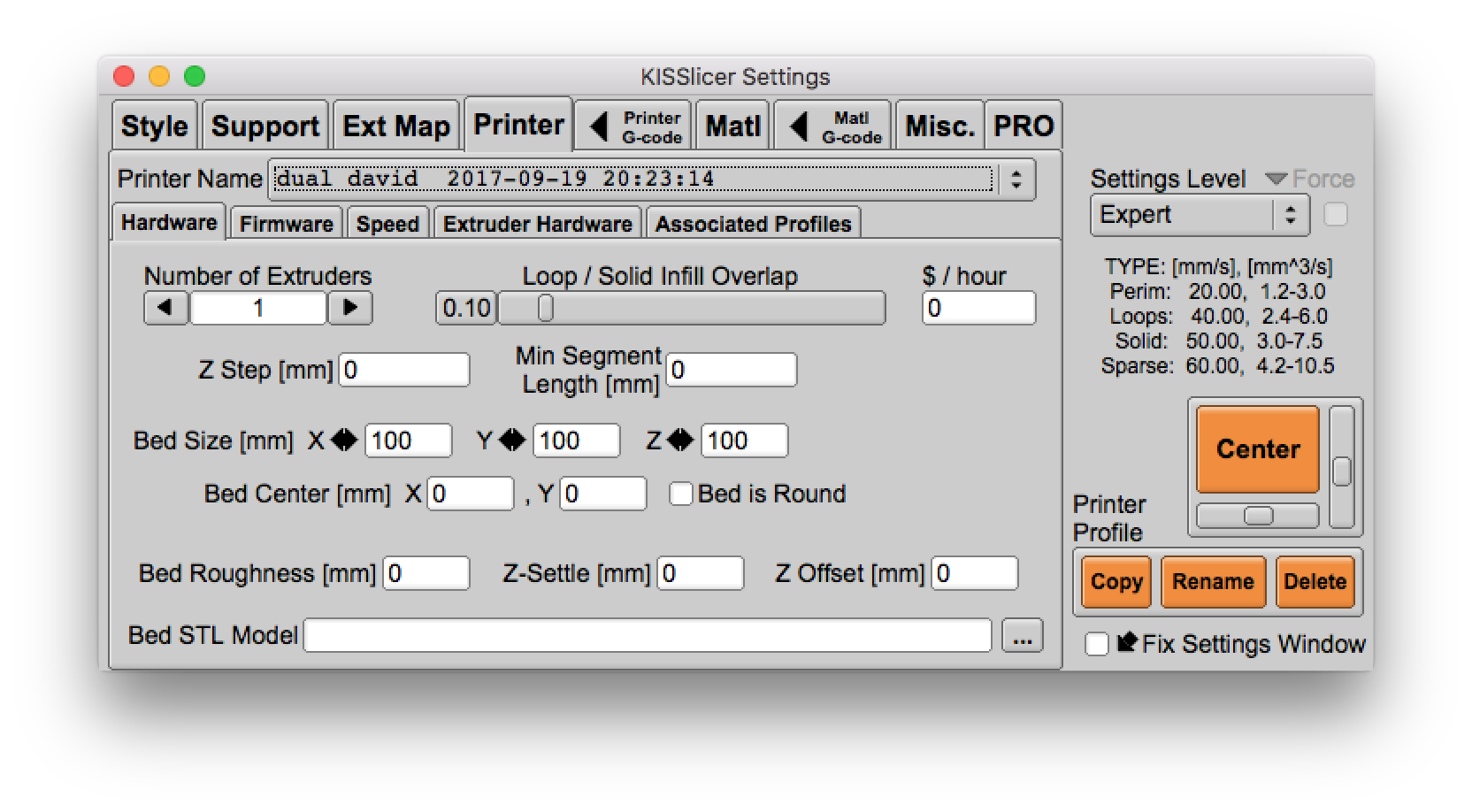This screenshot has width=1472, height=812.
Task: Open the Misc. tab
Action: (939, 126)
